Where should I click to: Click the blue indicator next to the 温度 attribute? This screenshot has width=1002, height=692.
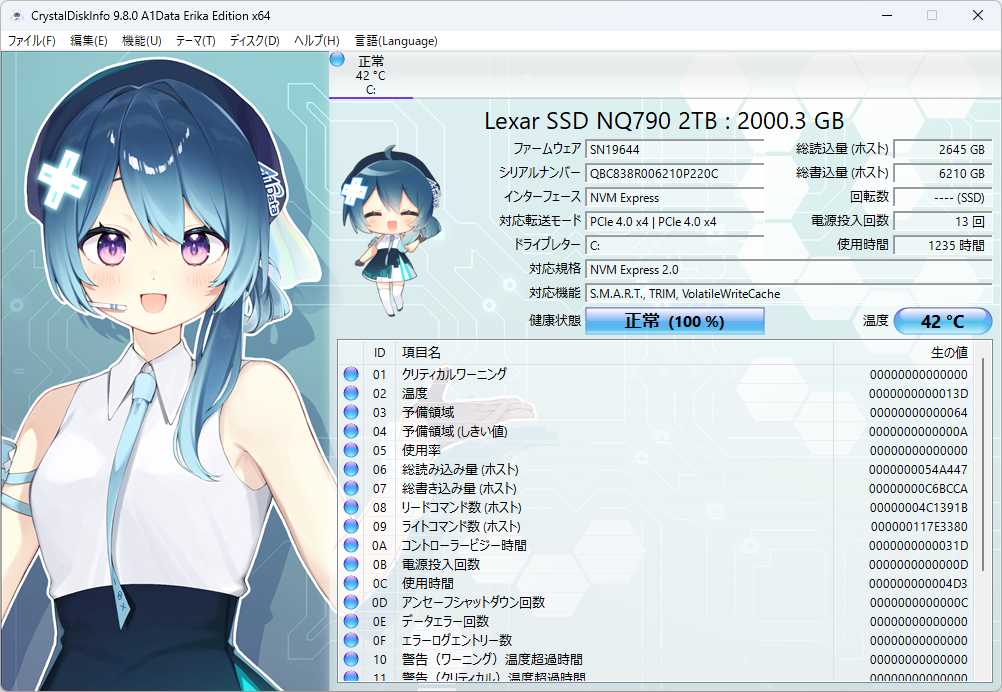pyautogui.click(x=351, y=393)
